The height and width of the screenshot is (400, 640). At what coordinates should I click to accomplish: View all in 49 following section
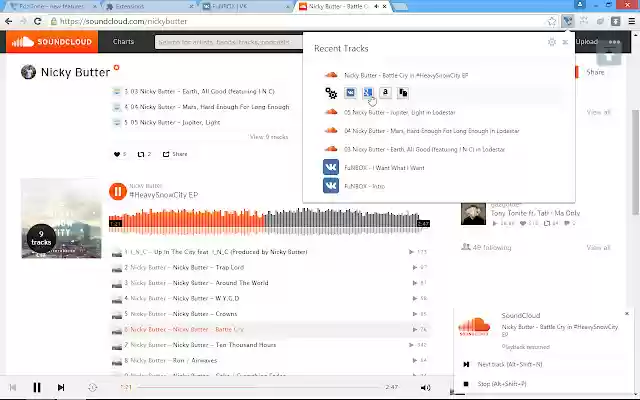598,247
